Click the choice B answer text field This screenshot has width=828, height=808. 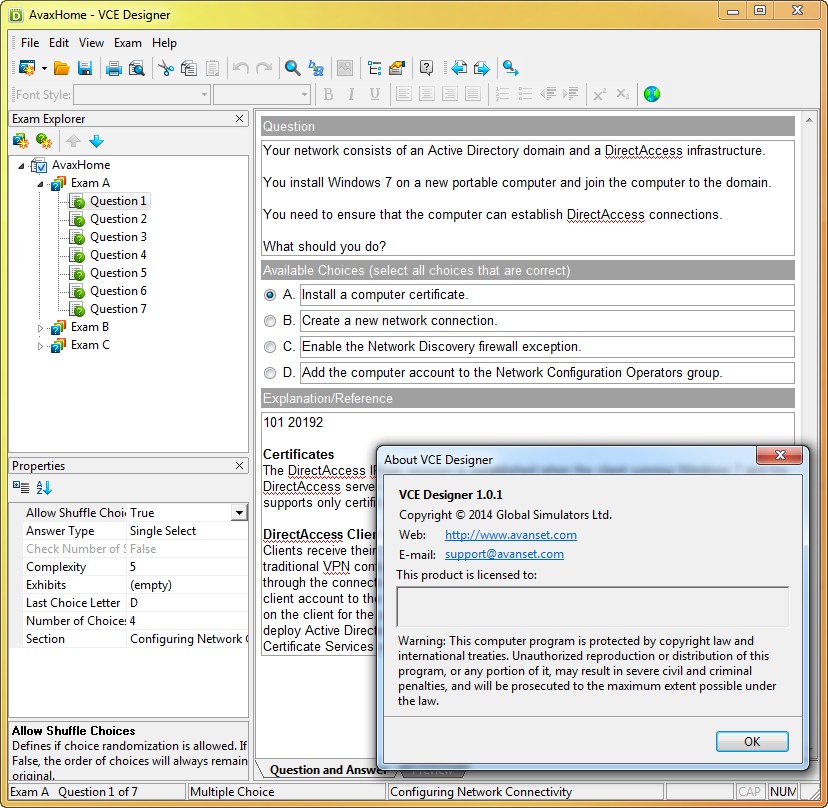pos(547,321)
